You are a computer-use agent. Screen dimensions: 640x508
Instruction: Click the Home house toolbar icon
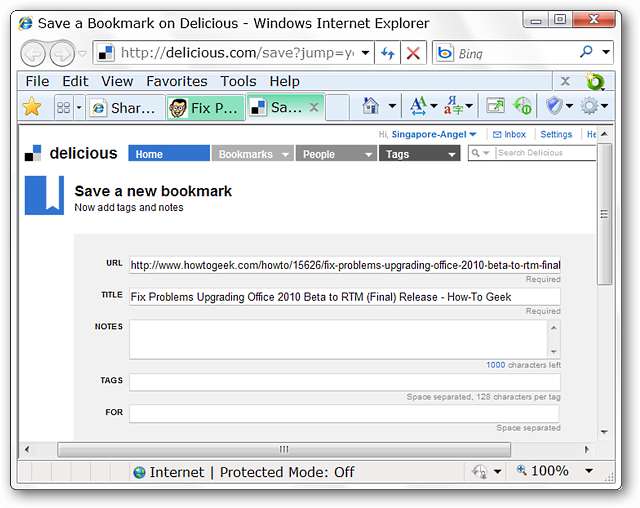coord(371,106)
